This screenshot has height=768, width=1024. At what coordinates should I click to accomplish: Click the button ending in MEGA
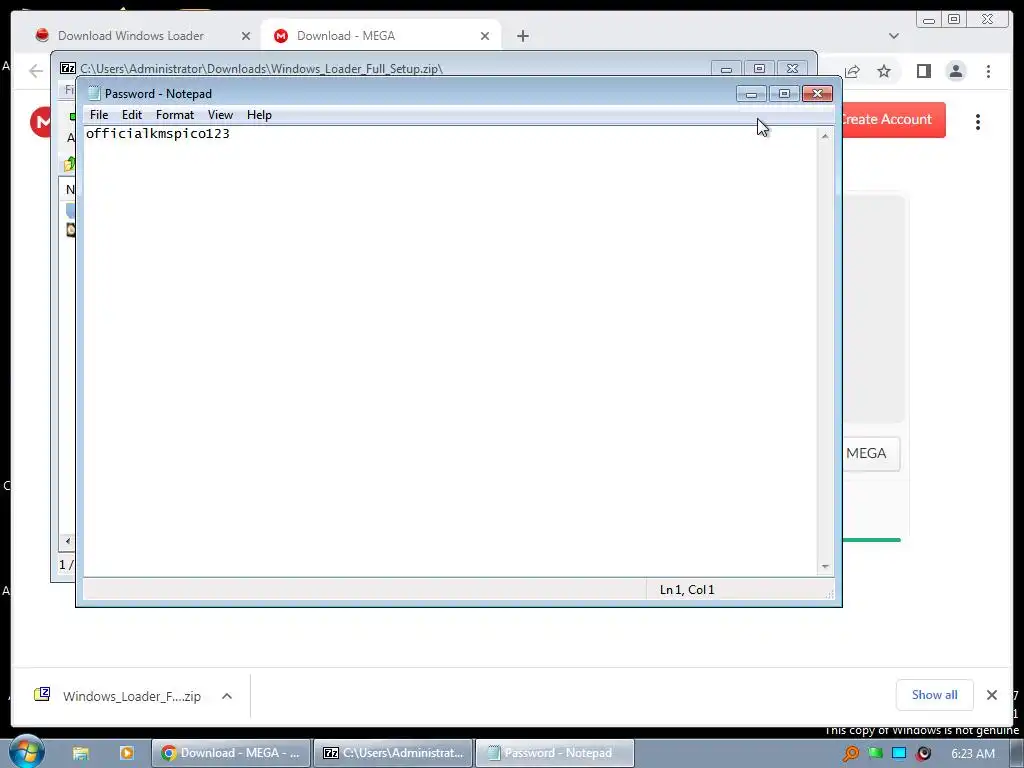(871, 453)
